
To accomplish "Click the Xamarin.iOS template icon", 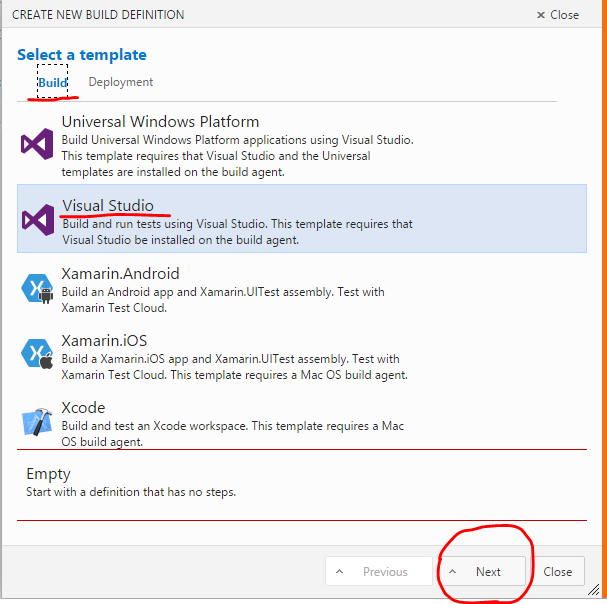I will coord(37,353).
